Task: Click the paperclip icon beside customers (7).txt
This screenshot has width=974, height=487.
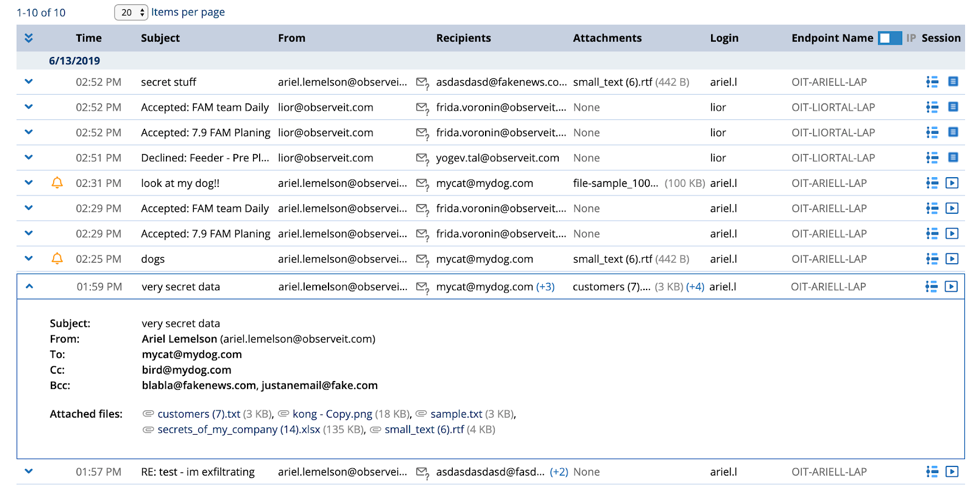Action: (148, 414)
